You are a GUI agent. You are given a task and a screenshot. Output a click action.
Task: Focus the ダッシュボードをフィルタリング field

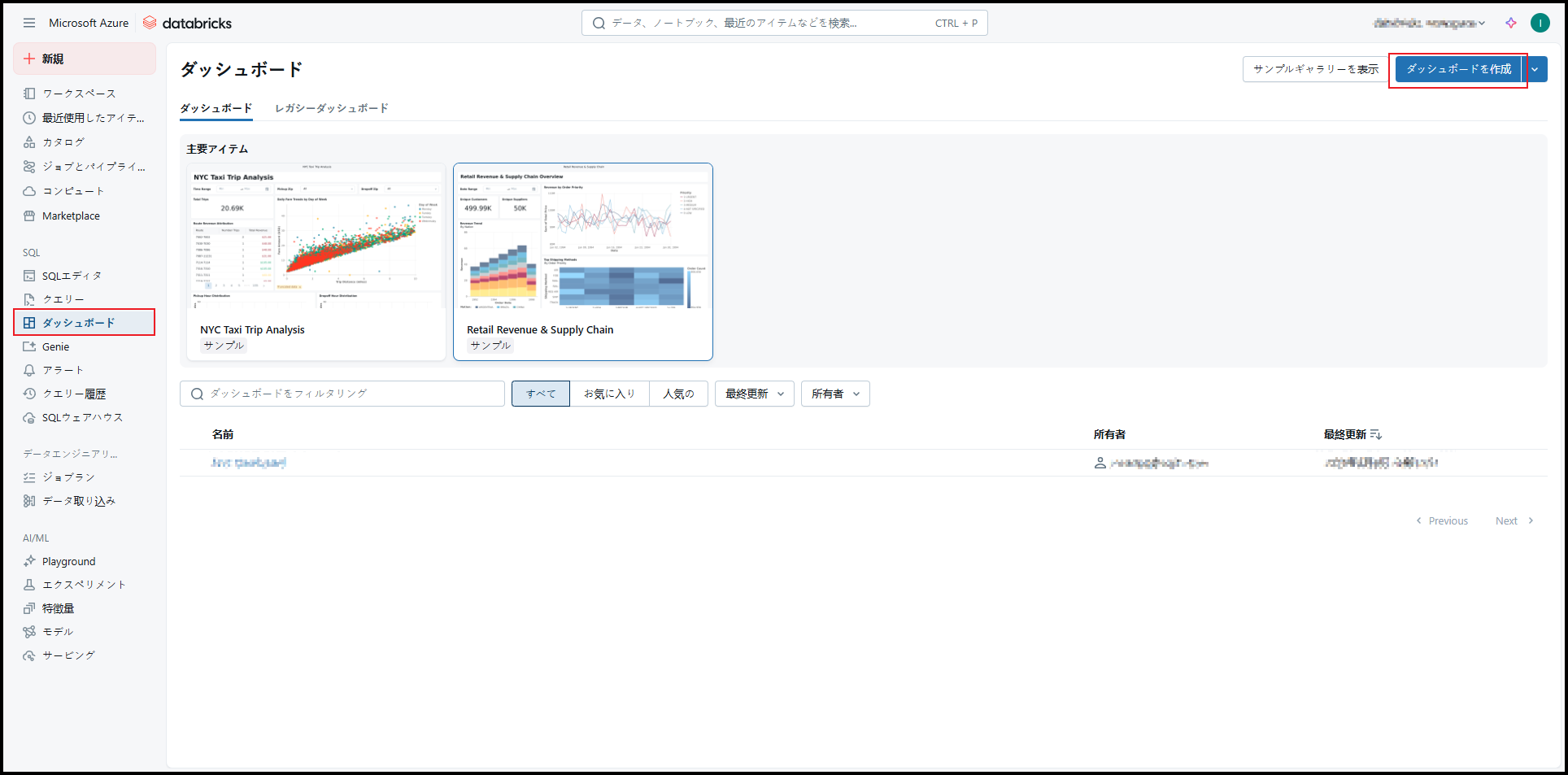(x=342, y=394)
